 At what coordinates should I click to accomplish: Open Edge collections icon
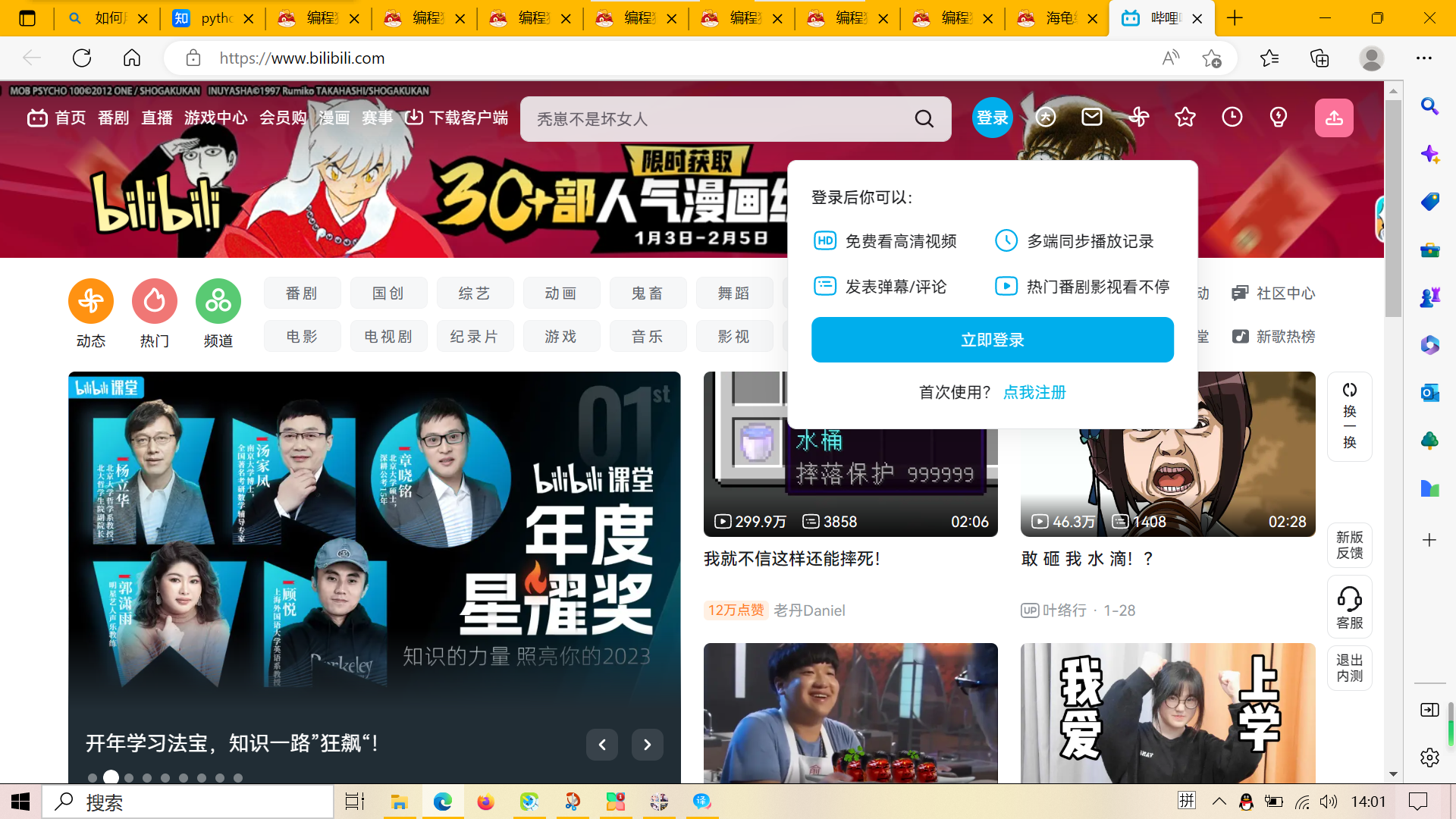(1319, 58)
